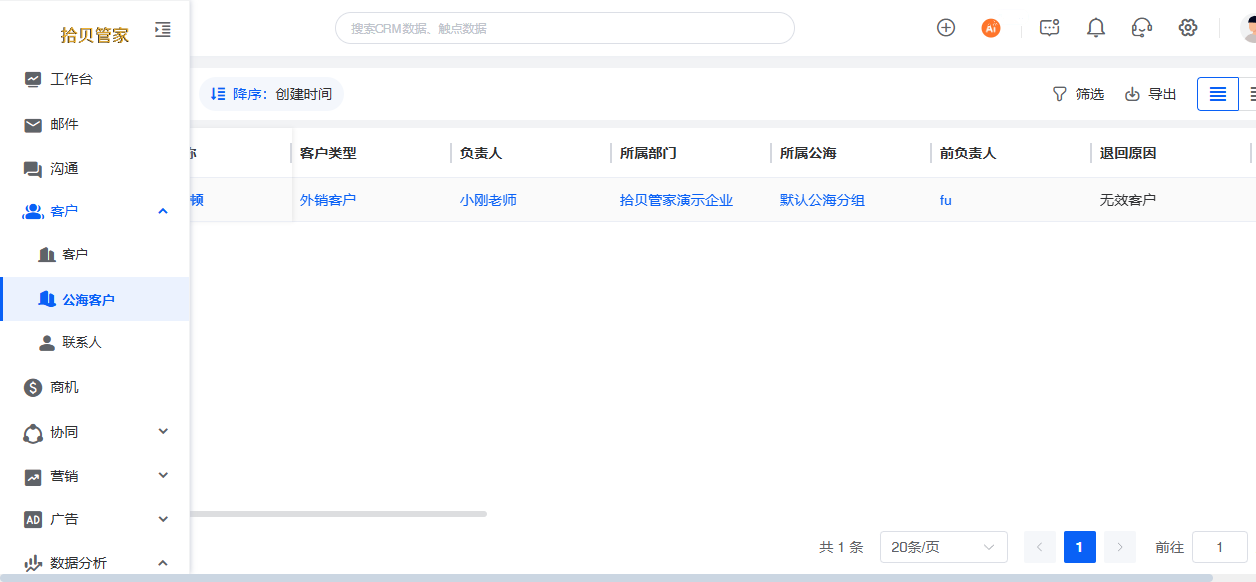Open the 外销客户 link in the row
The image size is (1256, 582).
pyautogui.click(x=328, y=200)
